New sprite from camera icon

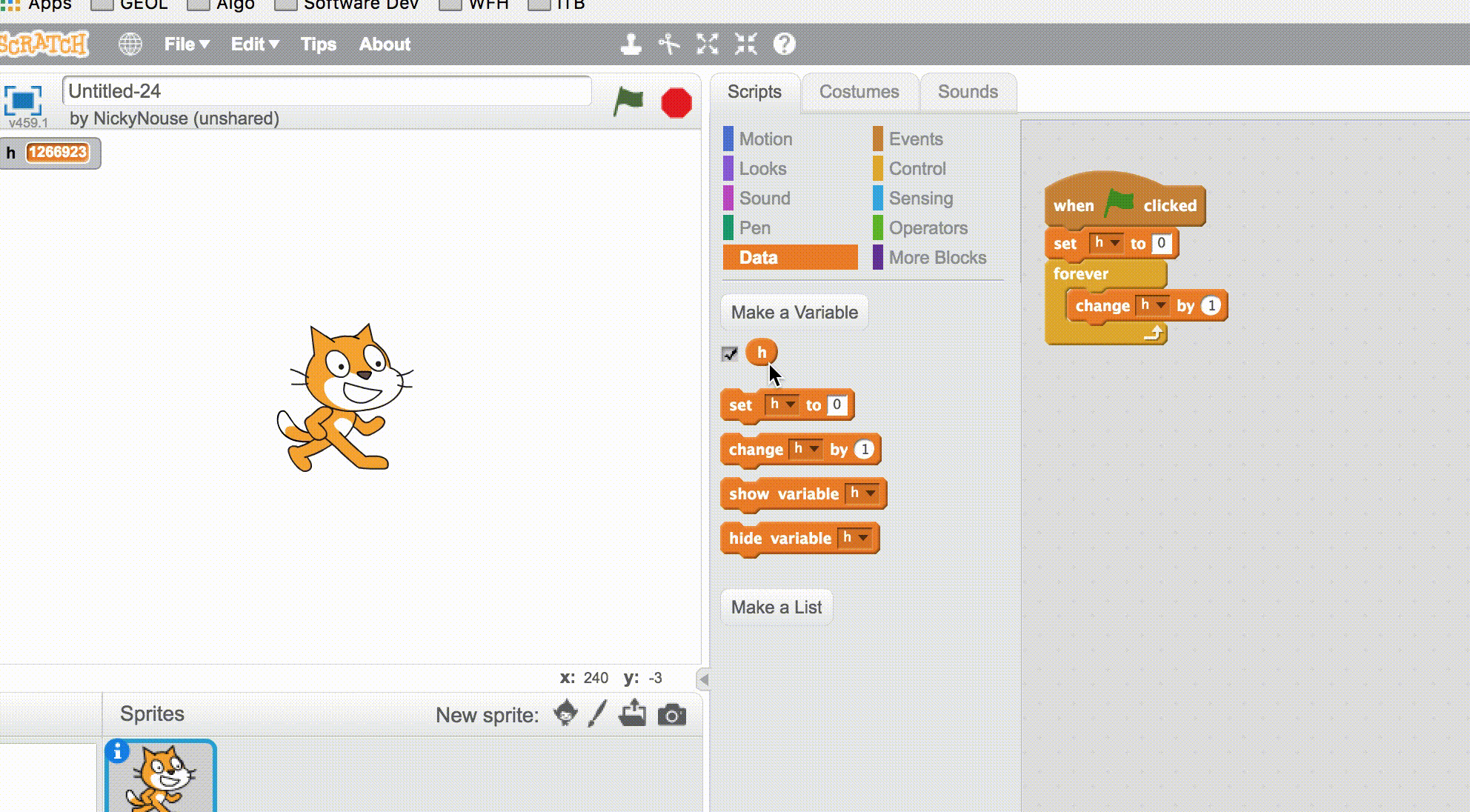click(671, 715)
